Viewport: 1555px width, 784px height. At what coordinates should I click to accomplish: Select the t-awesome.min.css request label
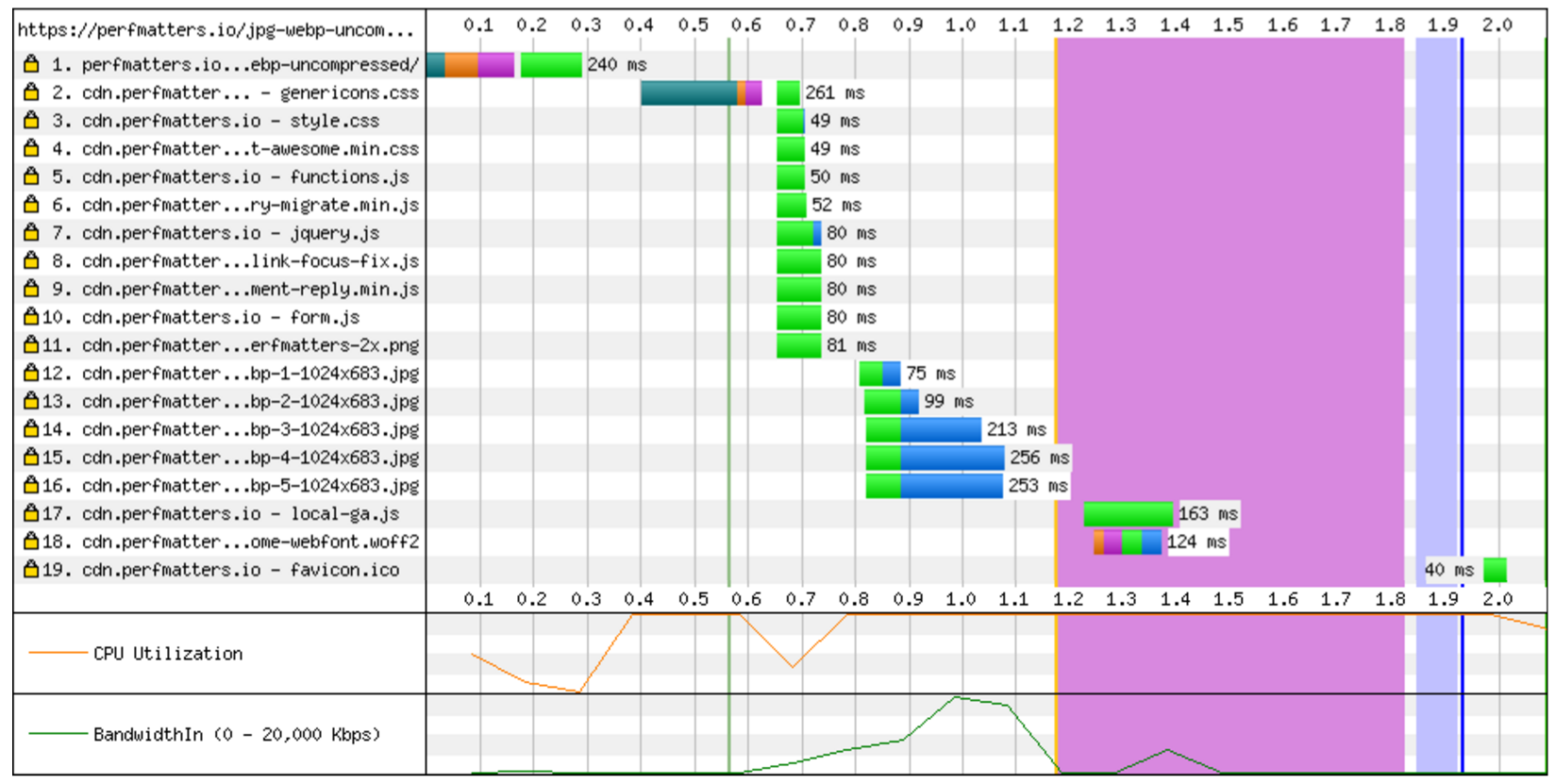click(x=235, y=148)
